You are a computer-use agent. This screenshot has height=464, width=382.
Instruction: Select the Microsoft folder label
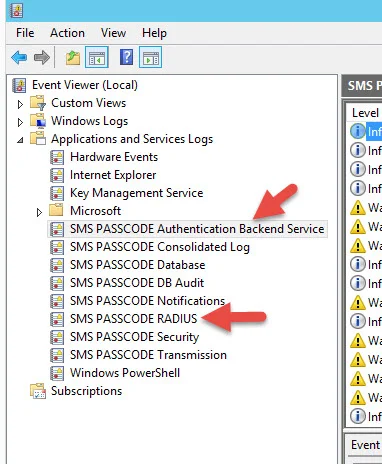[x=95, y=211]
